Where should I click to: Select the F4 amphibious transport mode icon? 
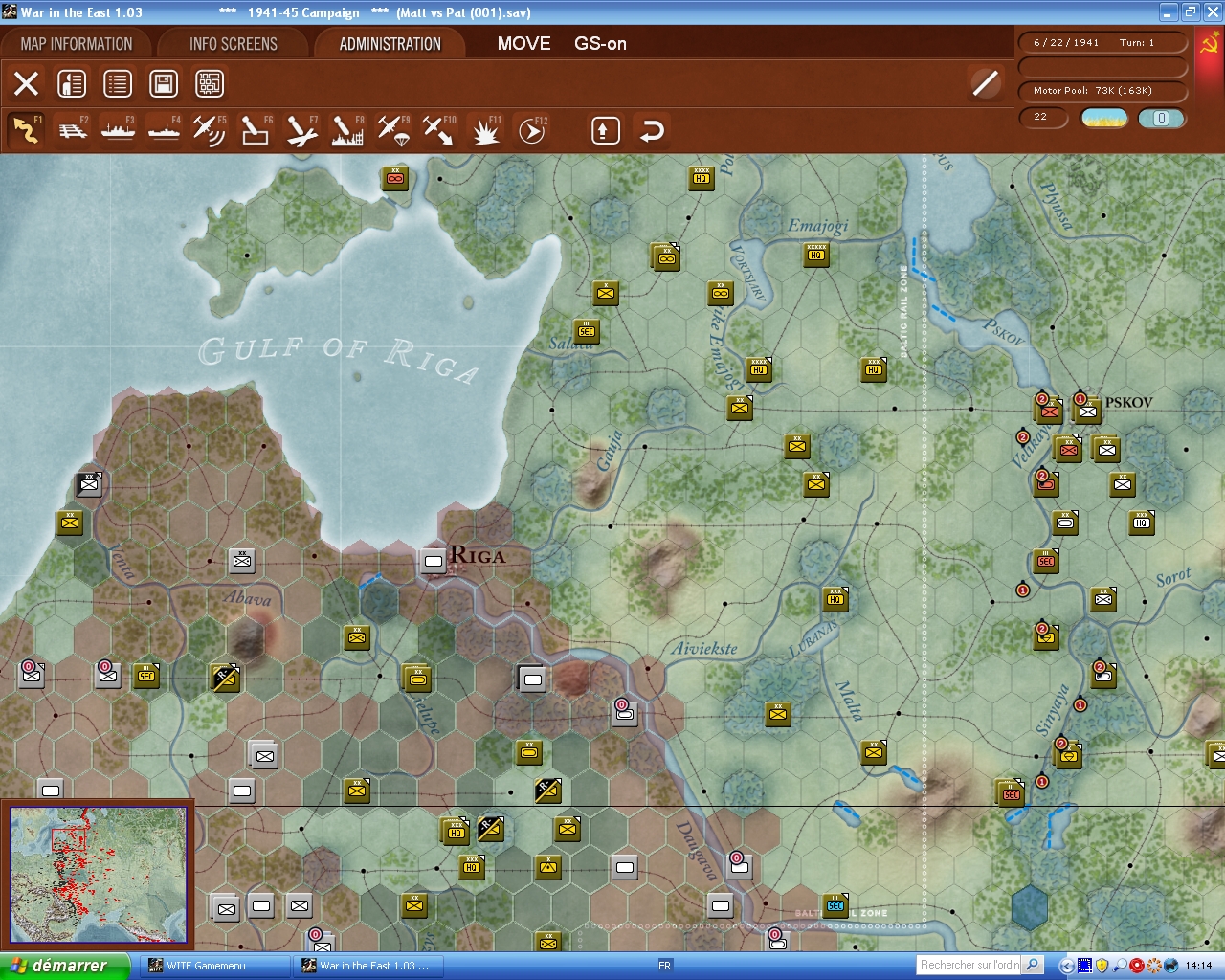click(164, 130)
